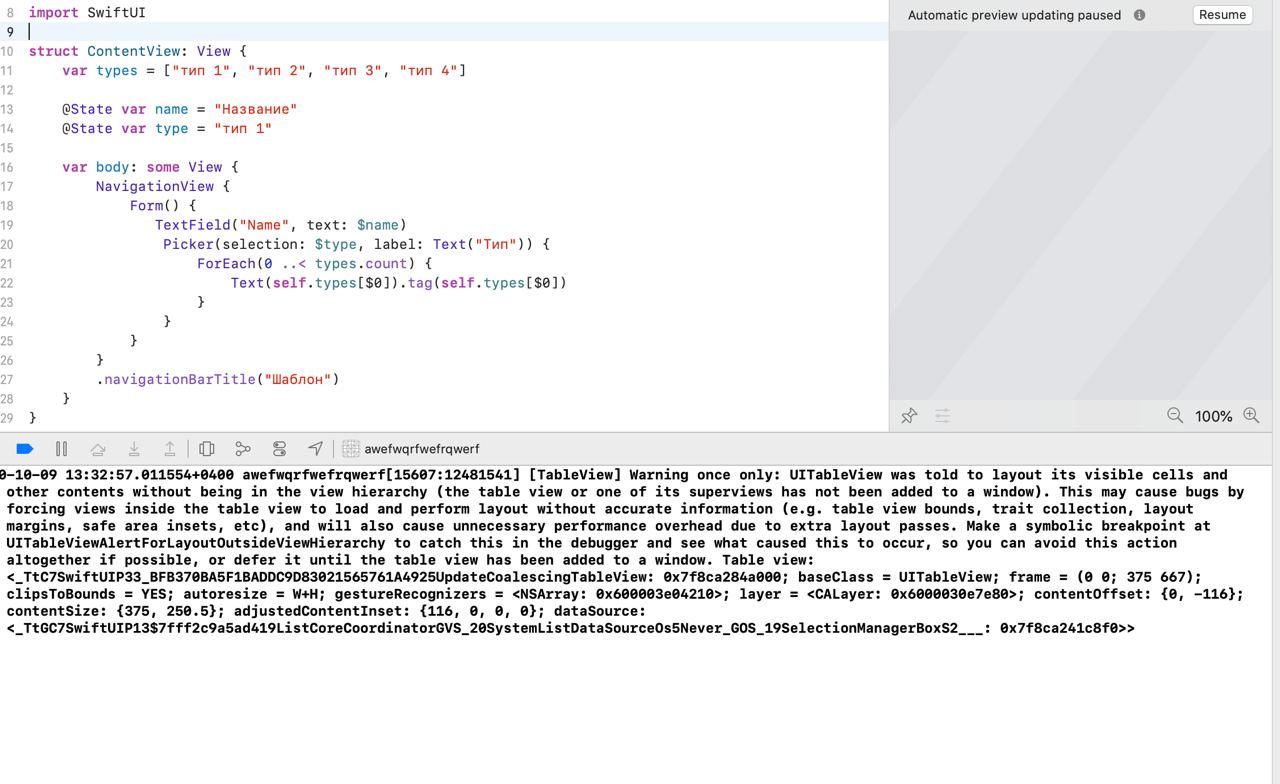Click the Step Out debug button

coord(170,449)
